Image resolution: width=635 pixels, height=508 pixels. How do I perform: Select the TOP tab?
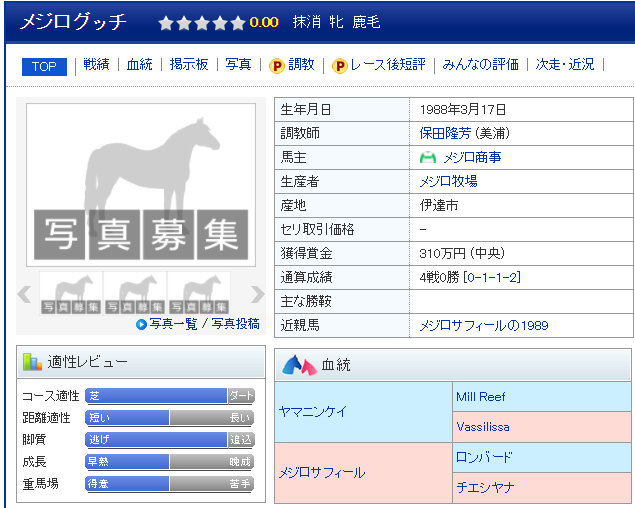(x=44, y=66)
